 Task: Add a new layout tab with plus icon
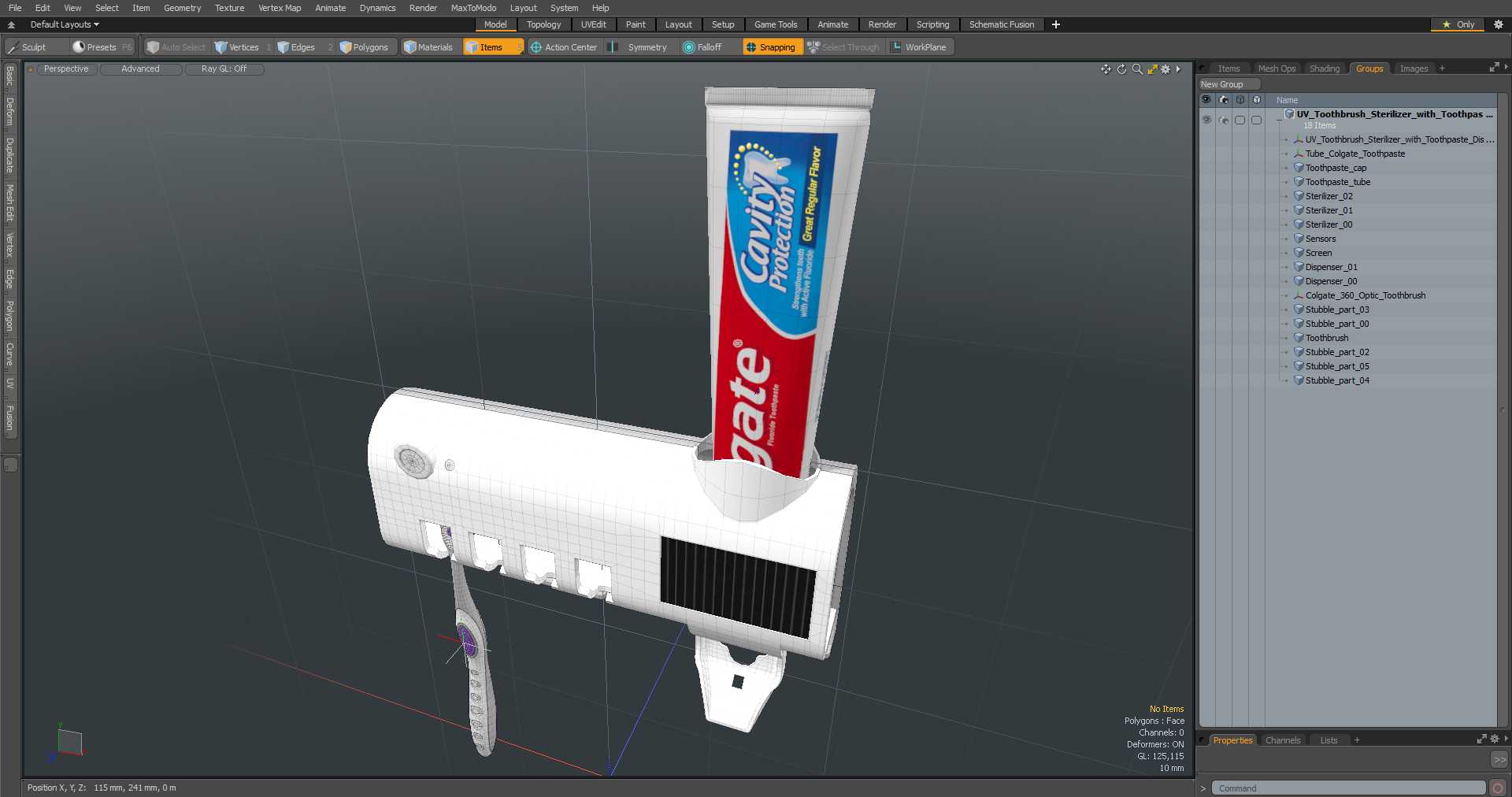(x=1056, y=24)
